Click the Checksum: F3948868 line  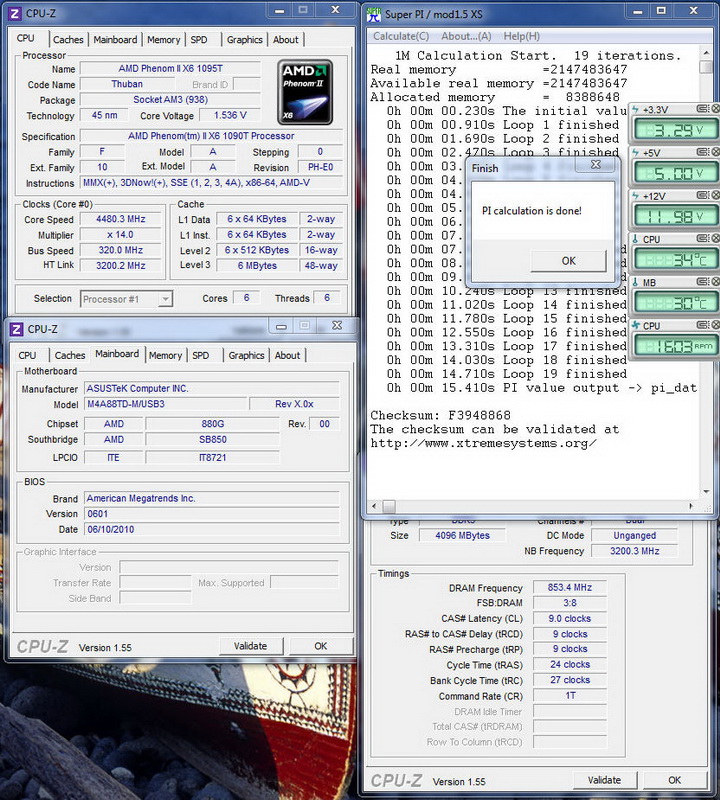click(440, 415)
